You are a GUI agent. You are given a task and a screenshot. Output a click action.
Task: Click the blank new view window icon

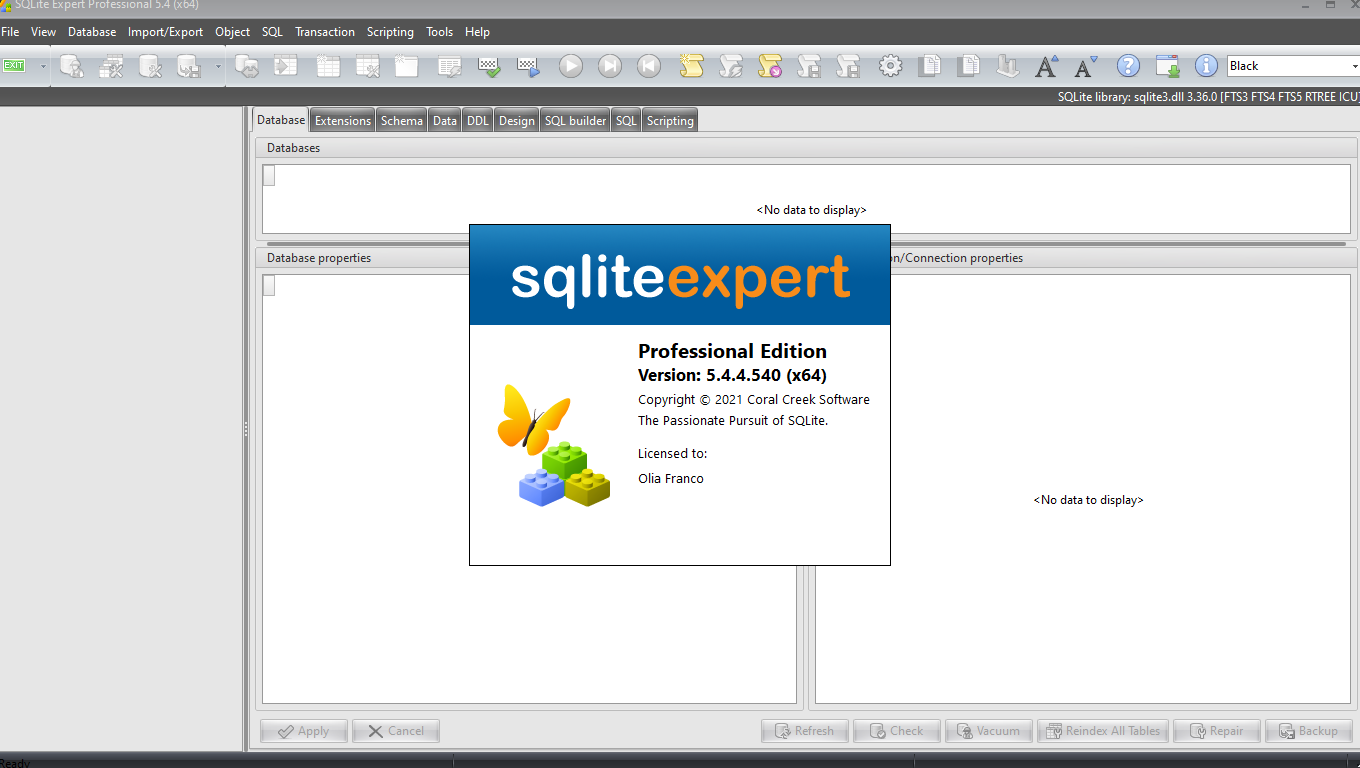click(406, 66)
